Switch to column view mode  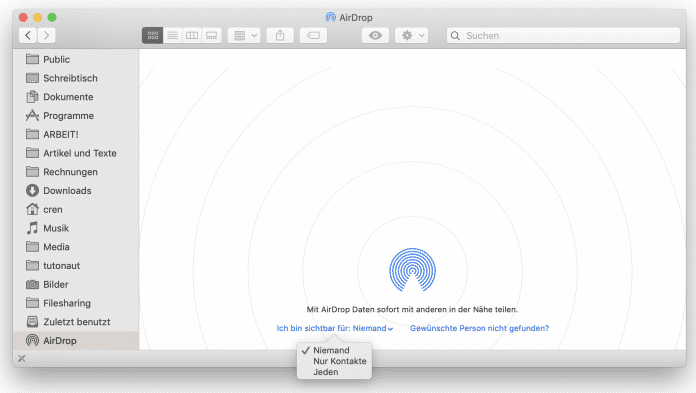pyautogui.click(x=192, y=36)
